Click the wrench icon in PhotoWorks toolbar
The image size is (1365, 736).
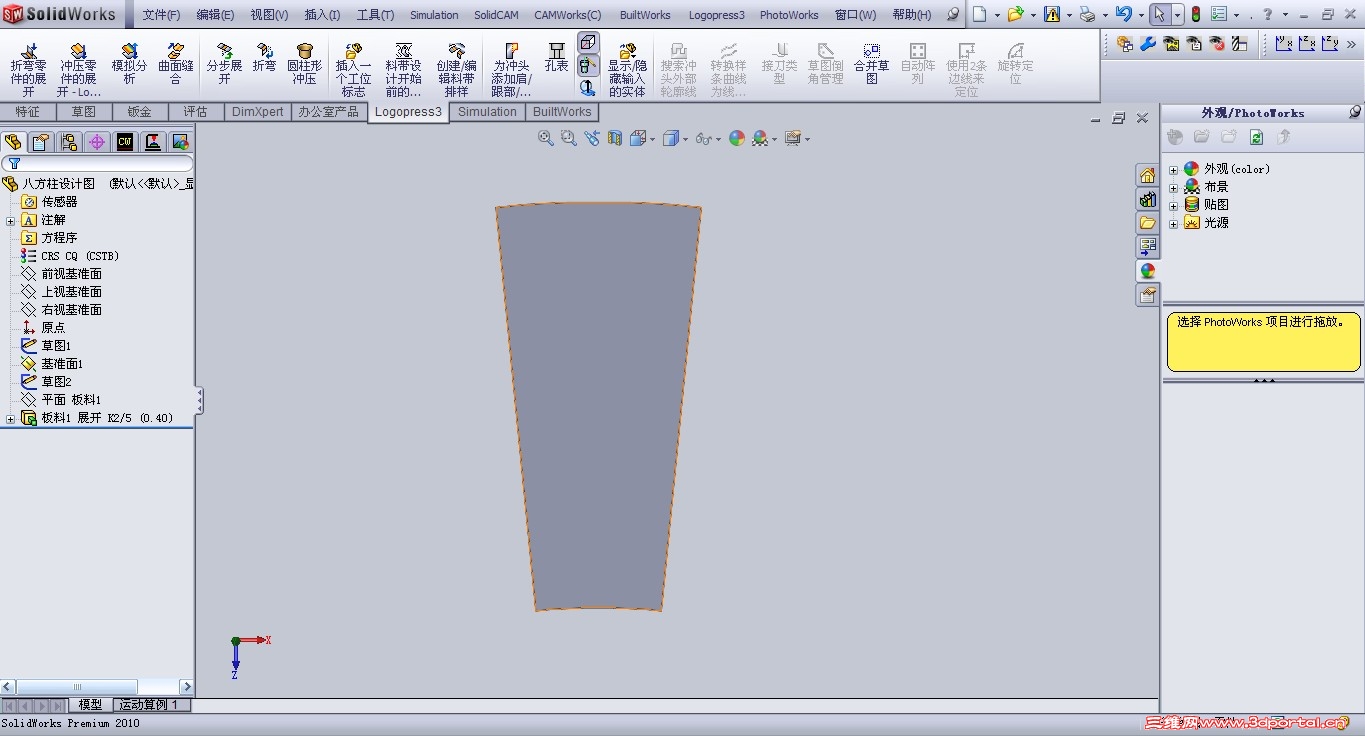tap(1148, 43)
